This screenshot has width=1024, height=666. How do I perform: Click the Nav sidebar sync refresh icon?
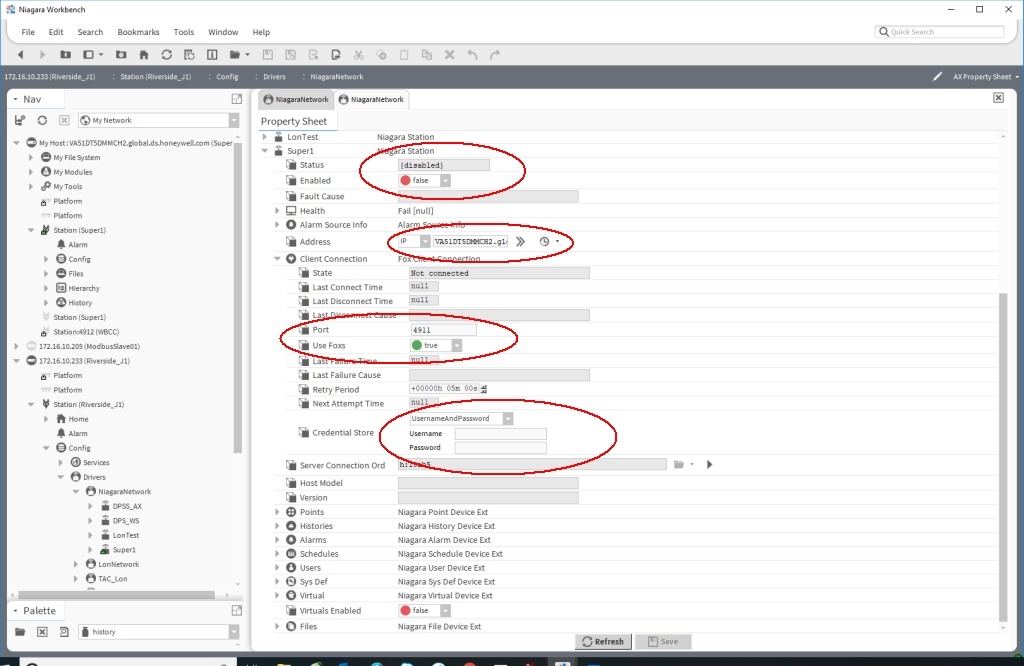42,120
